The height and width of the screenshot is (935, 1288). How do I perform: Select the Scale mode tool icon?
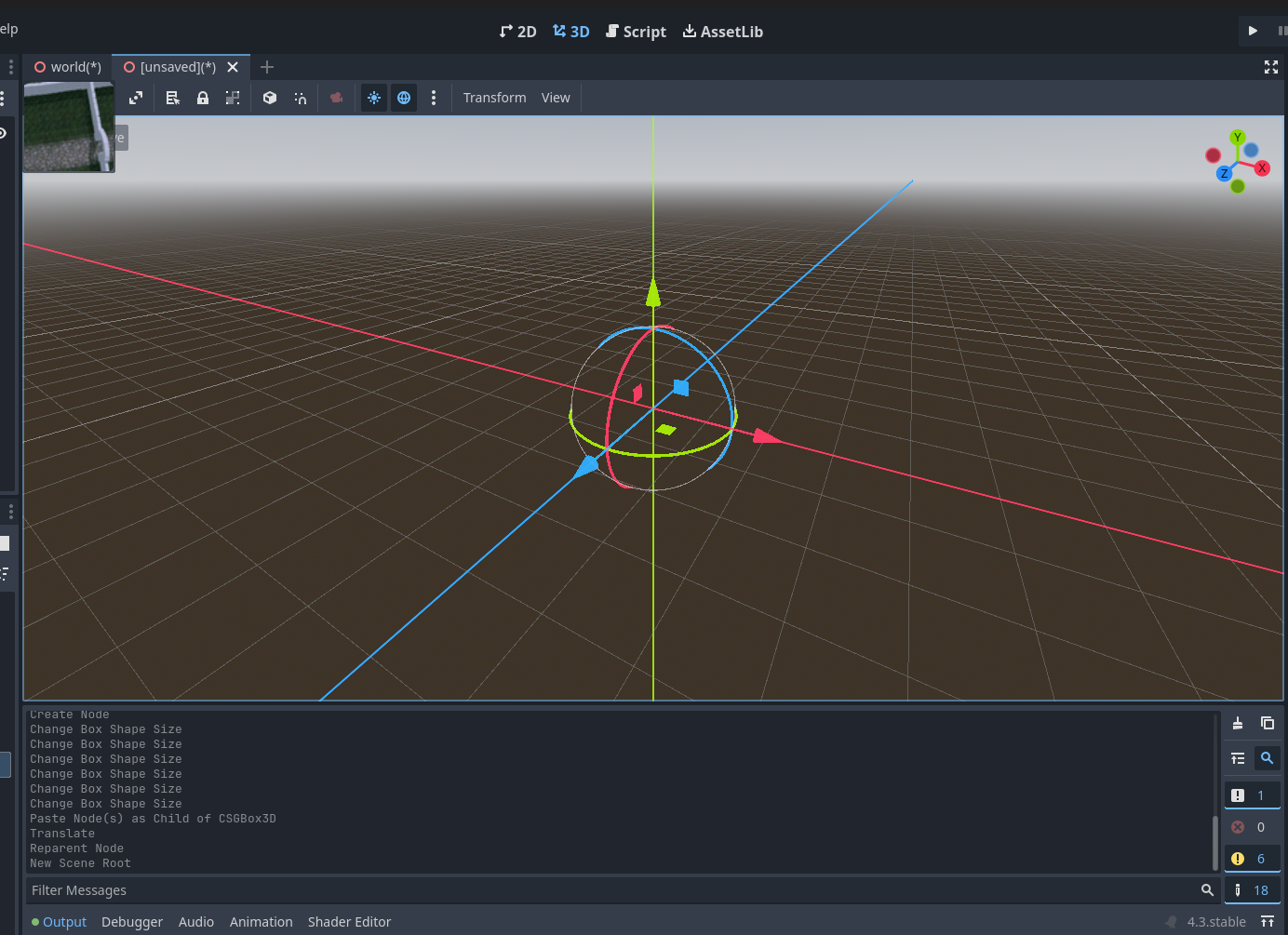(x=136, y=98)
